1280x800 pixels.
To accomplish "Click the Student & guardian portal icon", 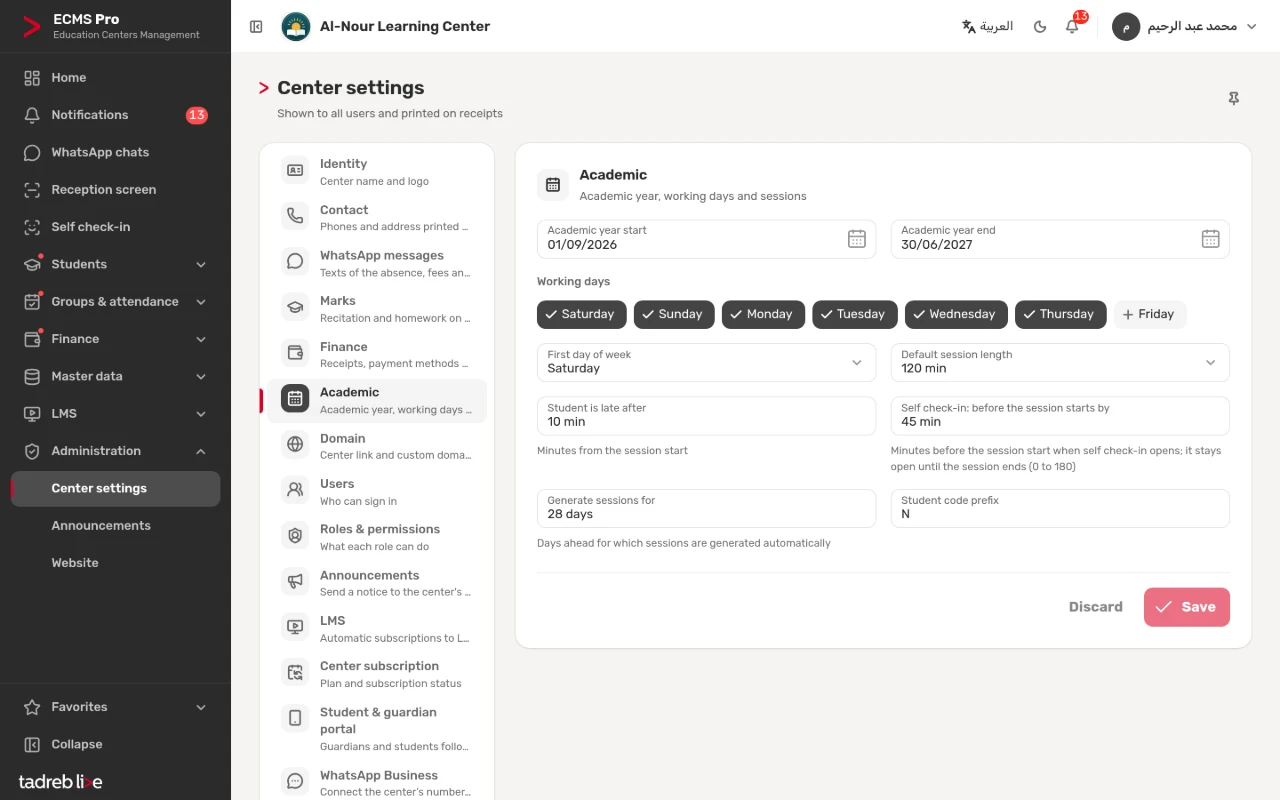I will click(295, 718).
